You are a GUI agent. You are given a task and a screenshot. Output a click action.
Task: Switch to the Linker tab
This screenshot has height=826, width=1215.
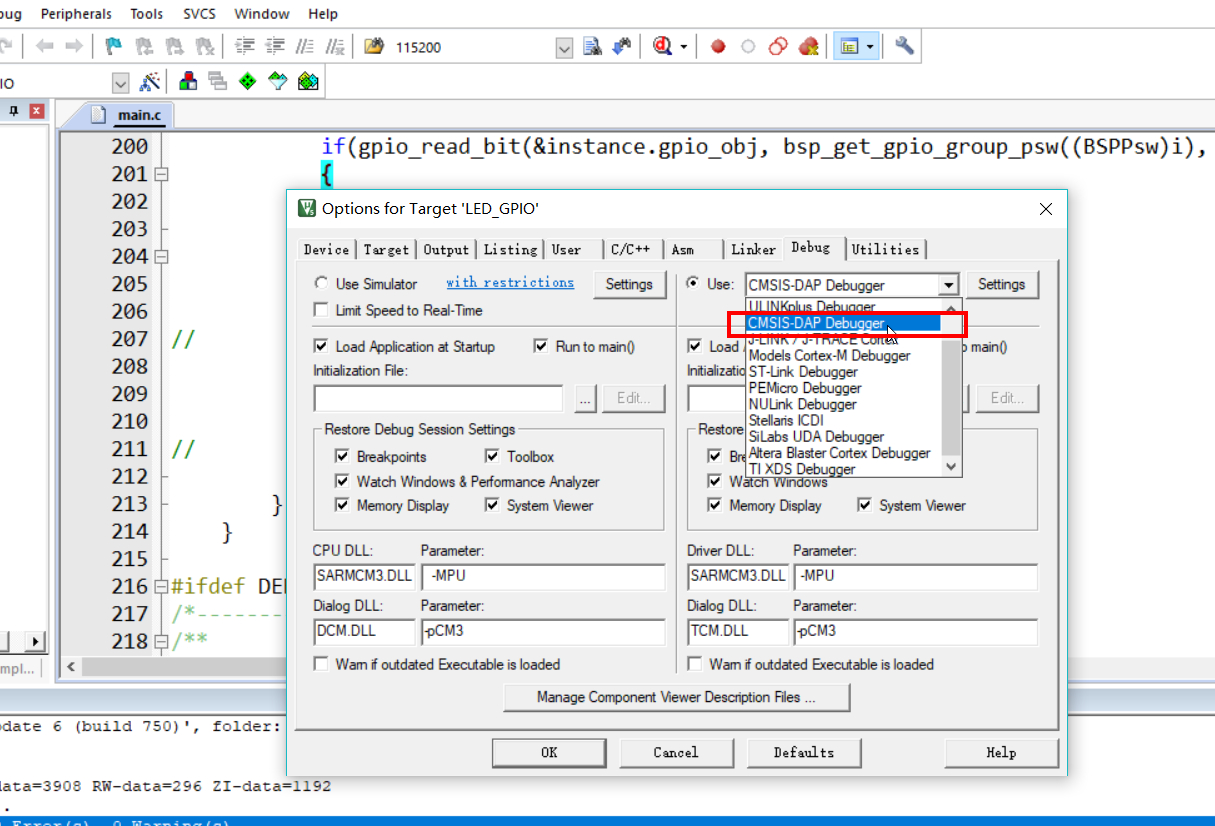click(753, 249)
